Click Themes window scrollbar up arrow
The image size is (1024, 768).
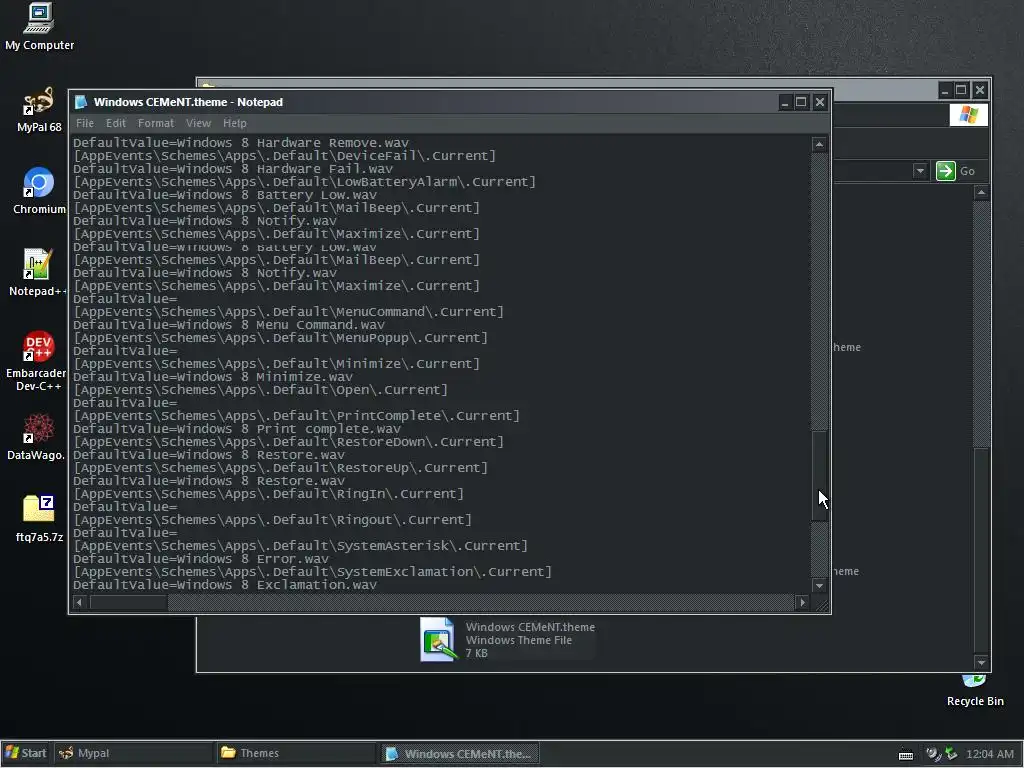pos(981,192)
